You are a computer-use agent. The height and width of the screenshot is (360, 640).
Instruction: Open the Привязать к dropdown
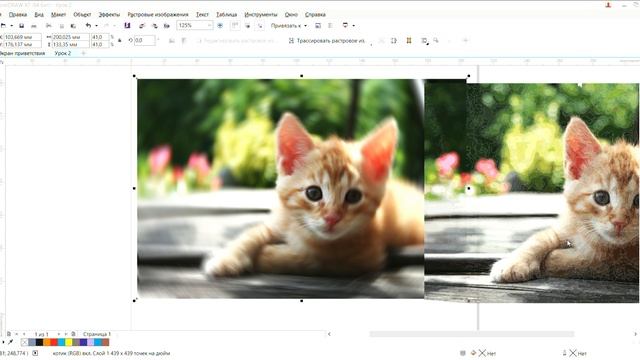pyautogui.click(x=289, y=26)
